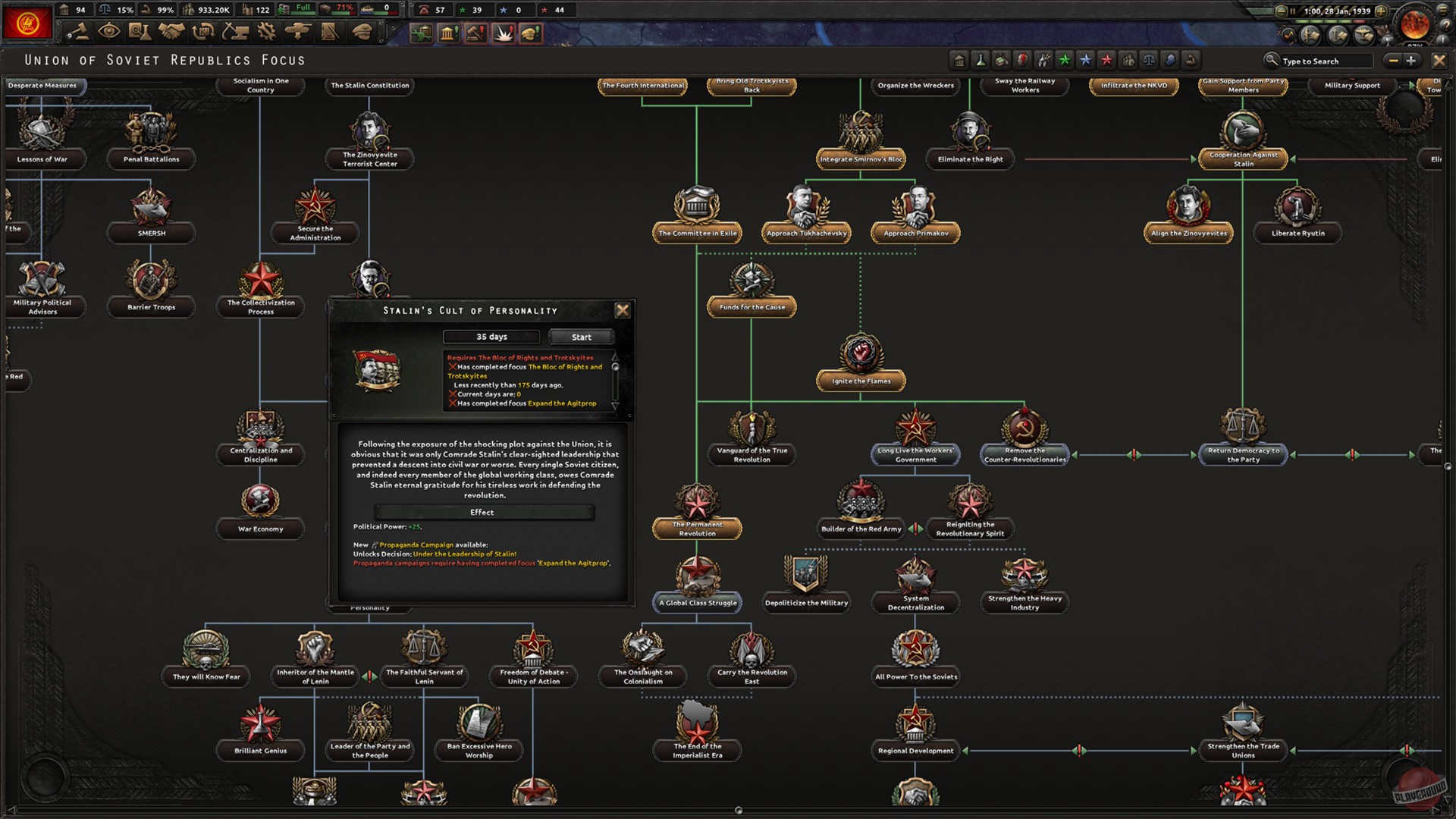Zoom out the focus tree
The image size is (1456, 819).
(x=1393, y=61)
